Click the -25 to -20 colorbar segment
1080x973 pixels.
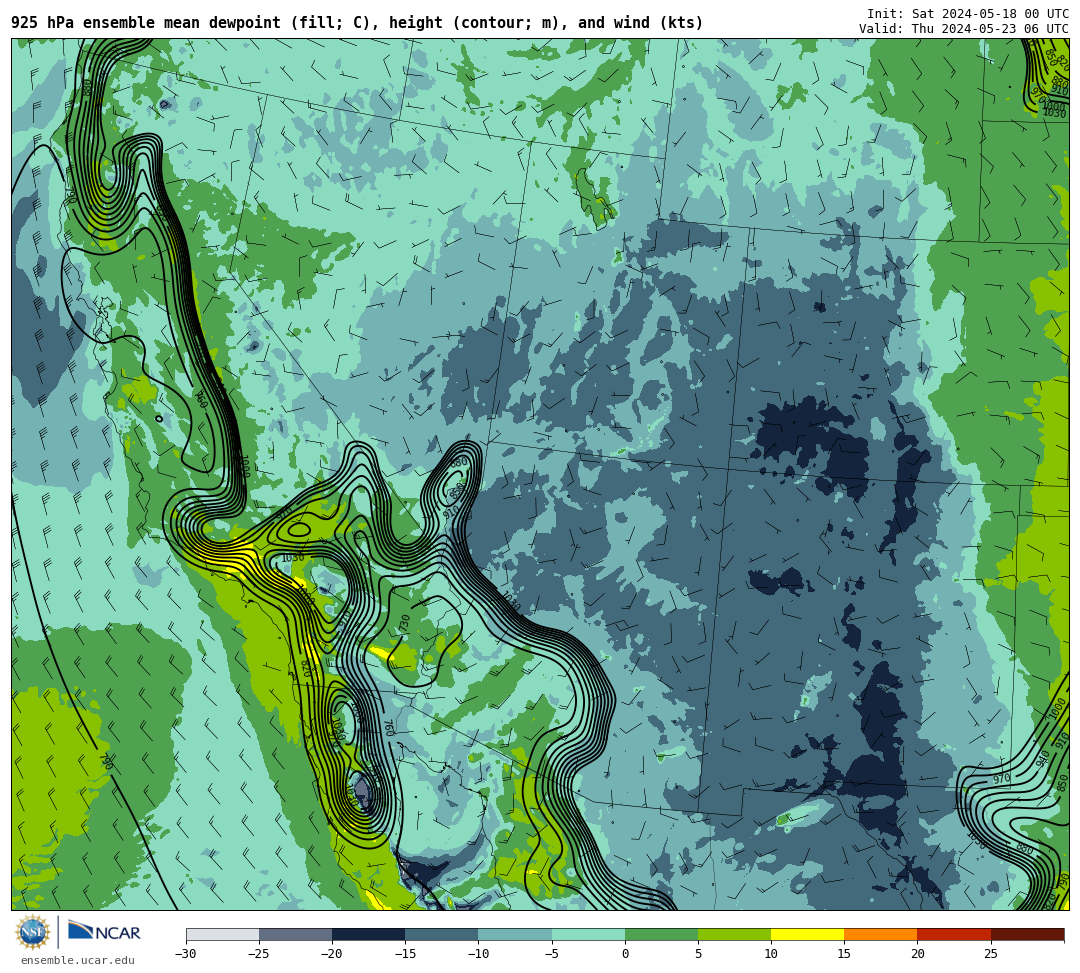pyautogui.click(x=295, y=934)
